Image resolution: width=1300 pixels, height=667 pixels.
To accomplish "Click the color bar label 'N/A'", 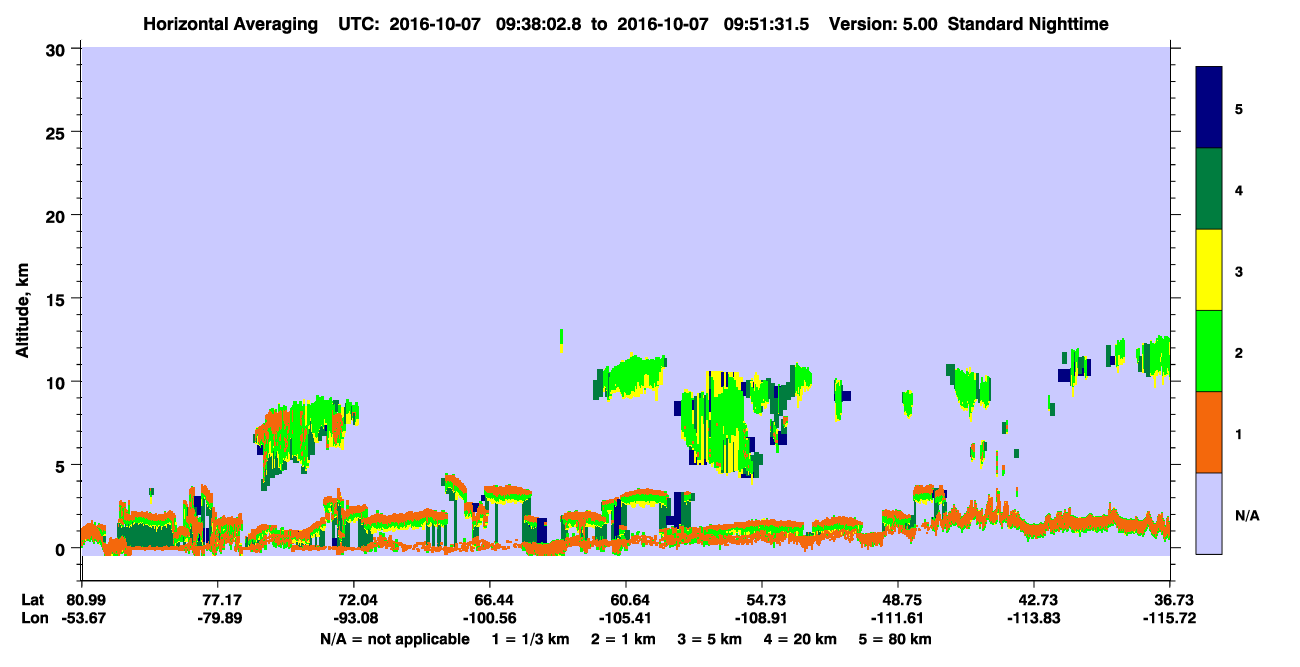I will (x=1246, y=516).
